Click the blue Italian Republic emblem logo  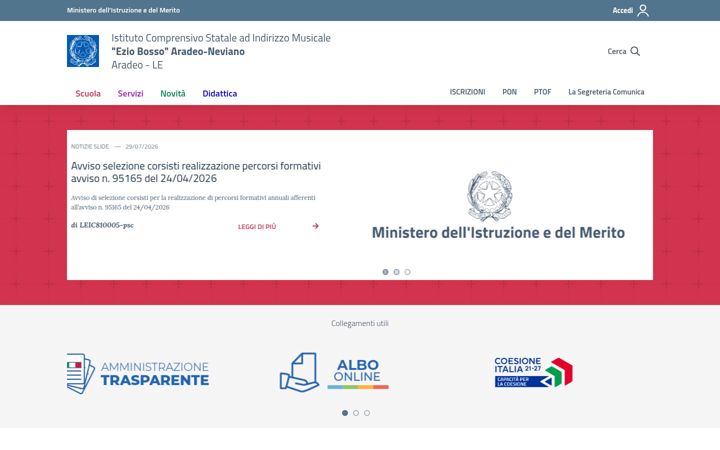pyautogui.click(x=83, y=51)
